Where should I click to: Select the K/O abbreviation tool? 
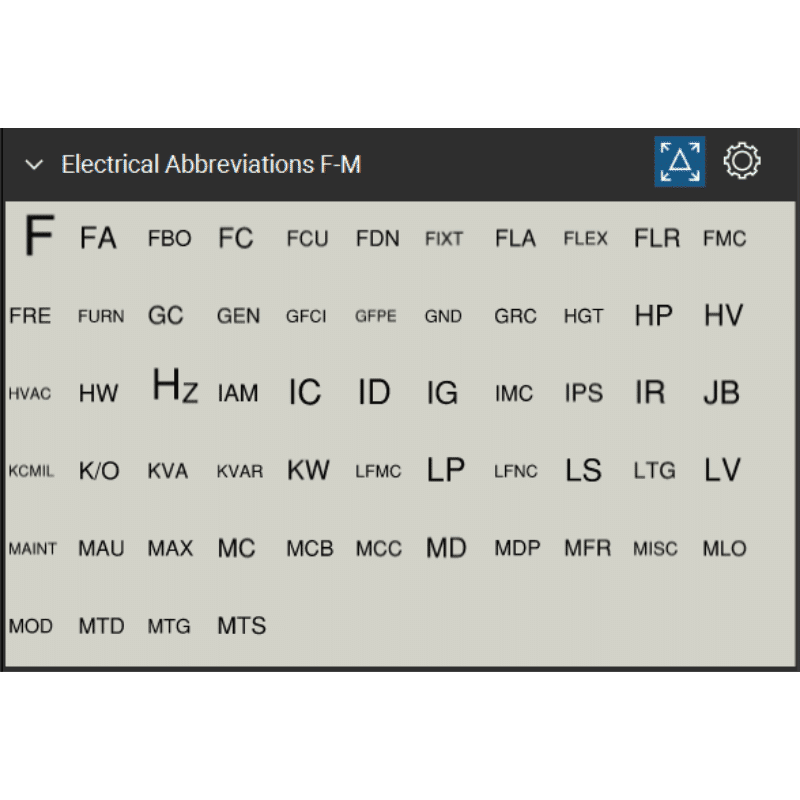click(99, 472)
